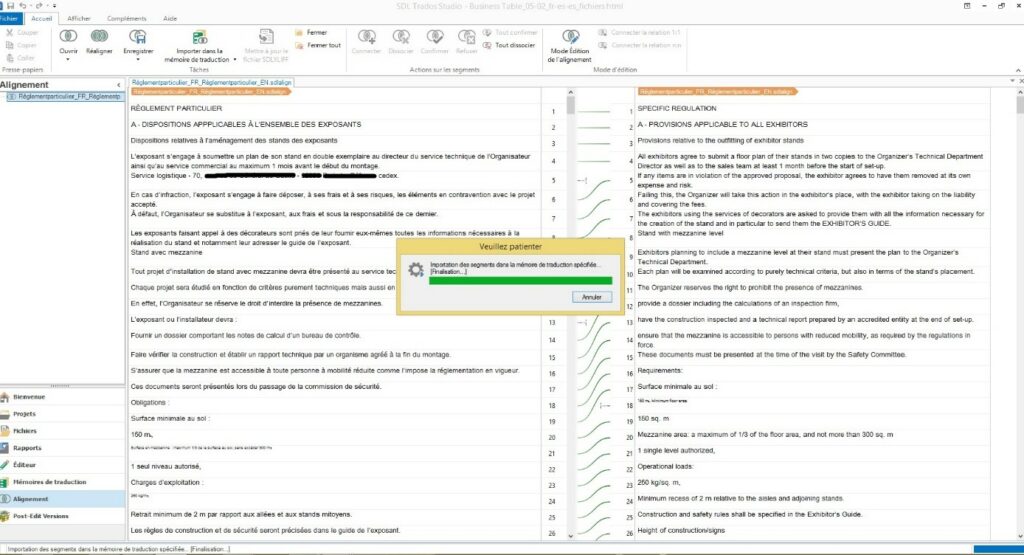The image size is (1024, 555).
Task: Select the Alignement view in navigation pane
Action: click(x=62, y=499)
